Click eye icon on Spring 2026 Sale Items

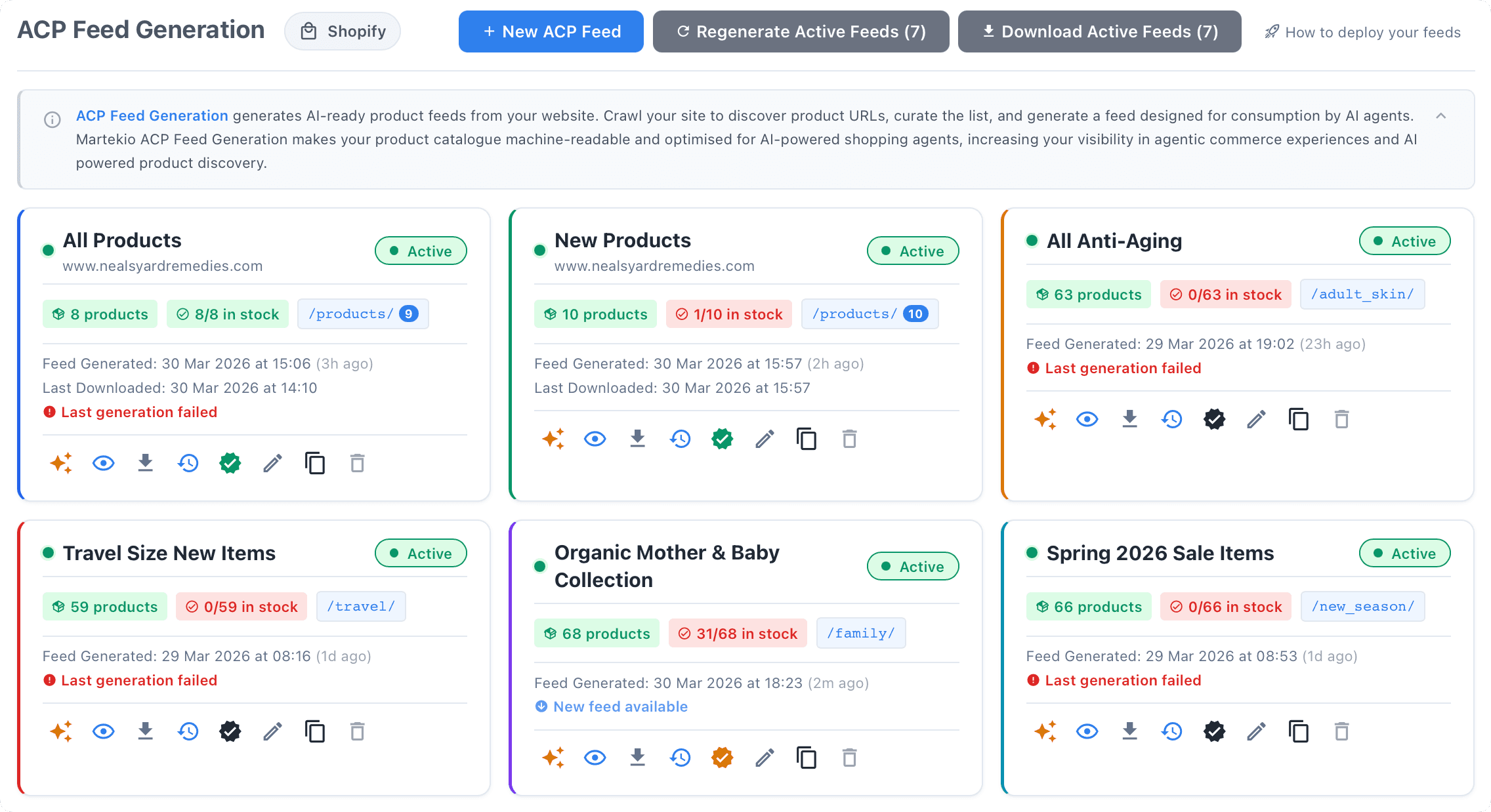(x=1087, y=731)
